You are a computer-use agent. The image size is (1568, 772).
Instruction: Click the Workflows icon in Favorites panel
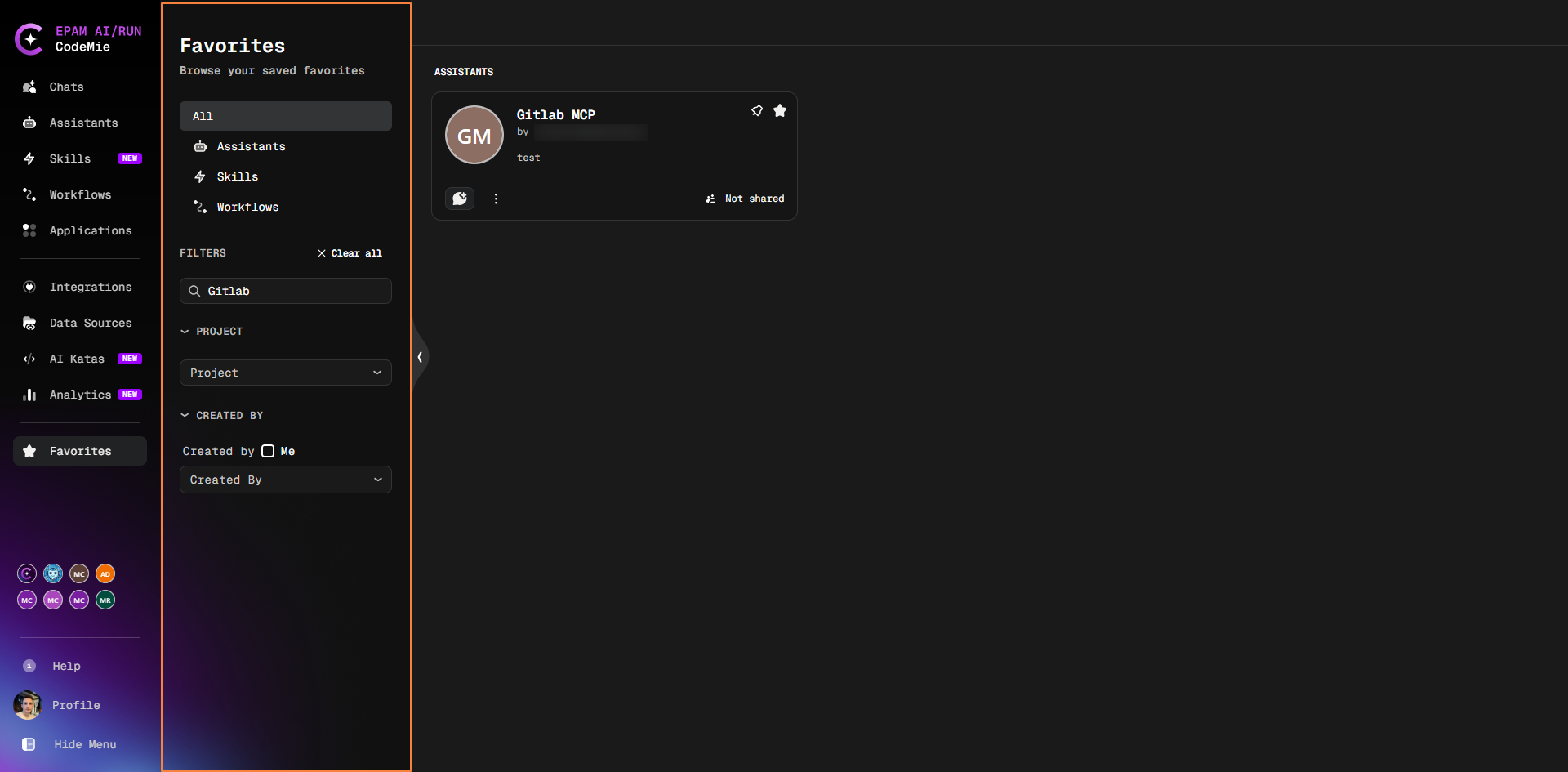pyautogui.click(x=200, y=207)
